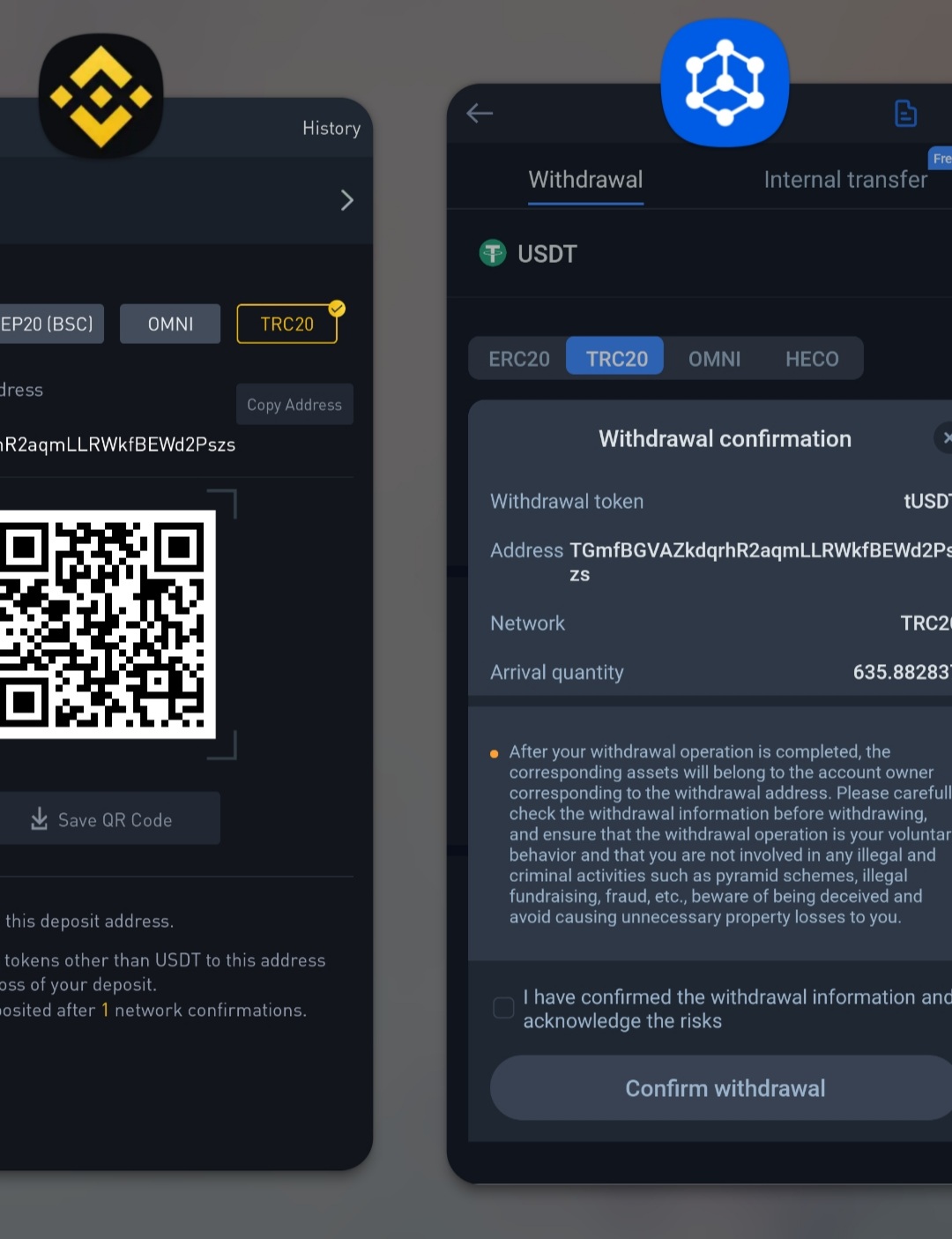Click the withdrawal address starting TGmfBGVAZ
This screenshot has height=1239, width=952.
click(x=760, y=562)
